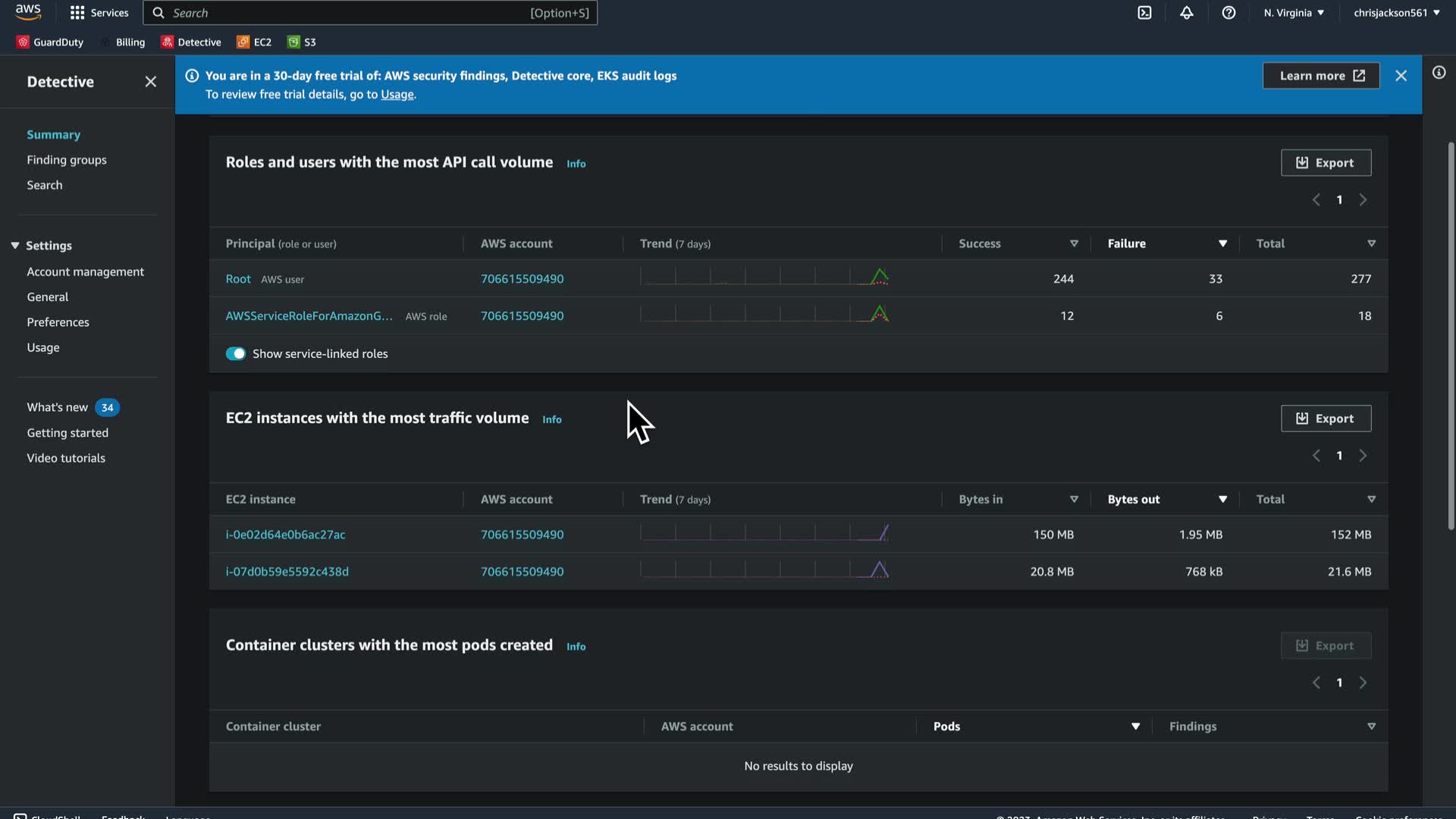Open the GuardDuty shortcut icon
Image resolution: width=1456 pixels, height=819 pixels.
[23, 42]
